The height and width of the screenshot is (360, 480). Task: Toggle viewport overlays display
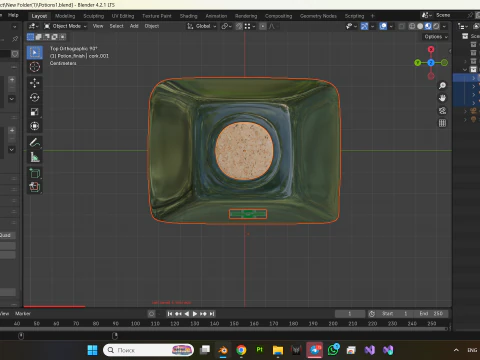pos(383,26)
